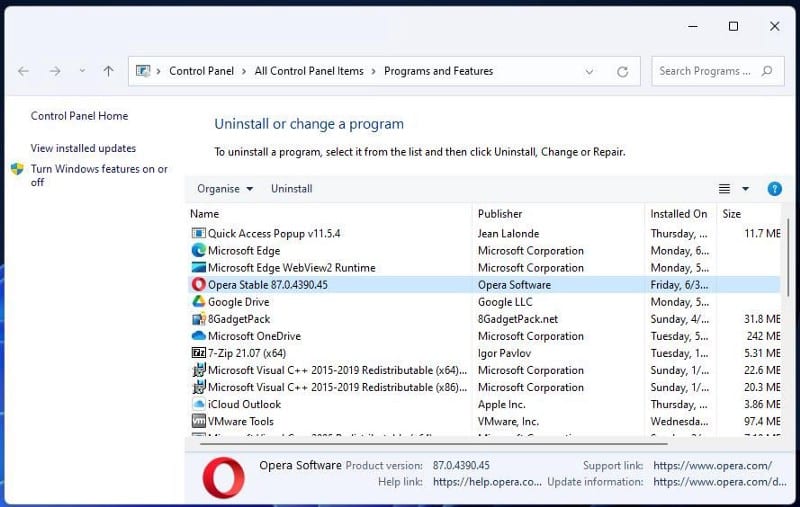Refresh the Programs and Features list

[622, 71]
